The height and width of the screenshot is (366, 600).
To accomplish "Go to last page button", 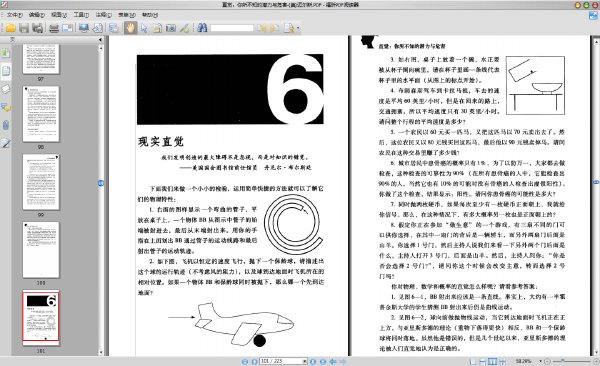I will pos(323,361).
